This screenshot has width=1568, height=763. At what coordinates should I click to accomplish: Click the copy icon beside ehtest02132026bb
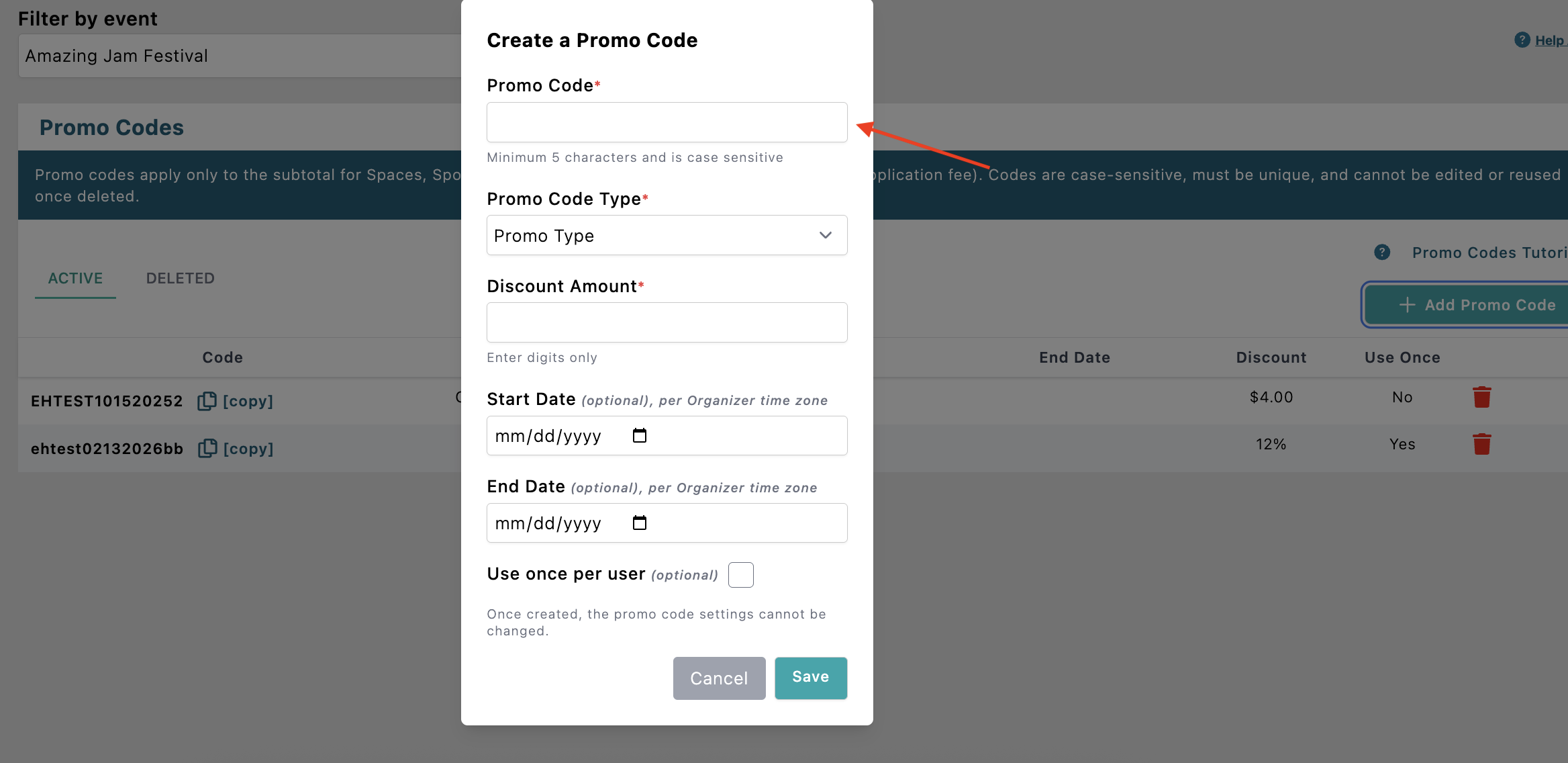coord(207,448)
